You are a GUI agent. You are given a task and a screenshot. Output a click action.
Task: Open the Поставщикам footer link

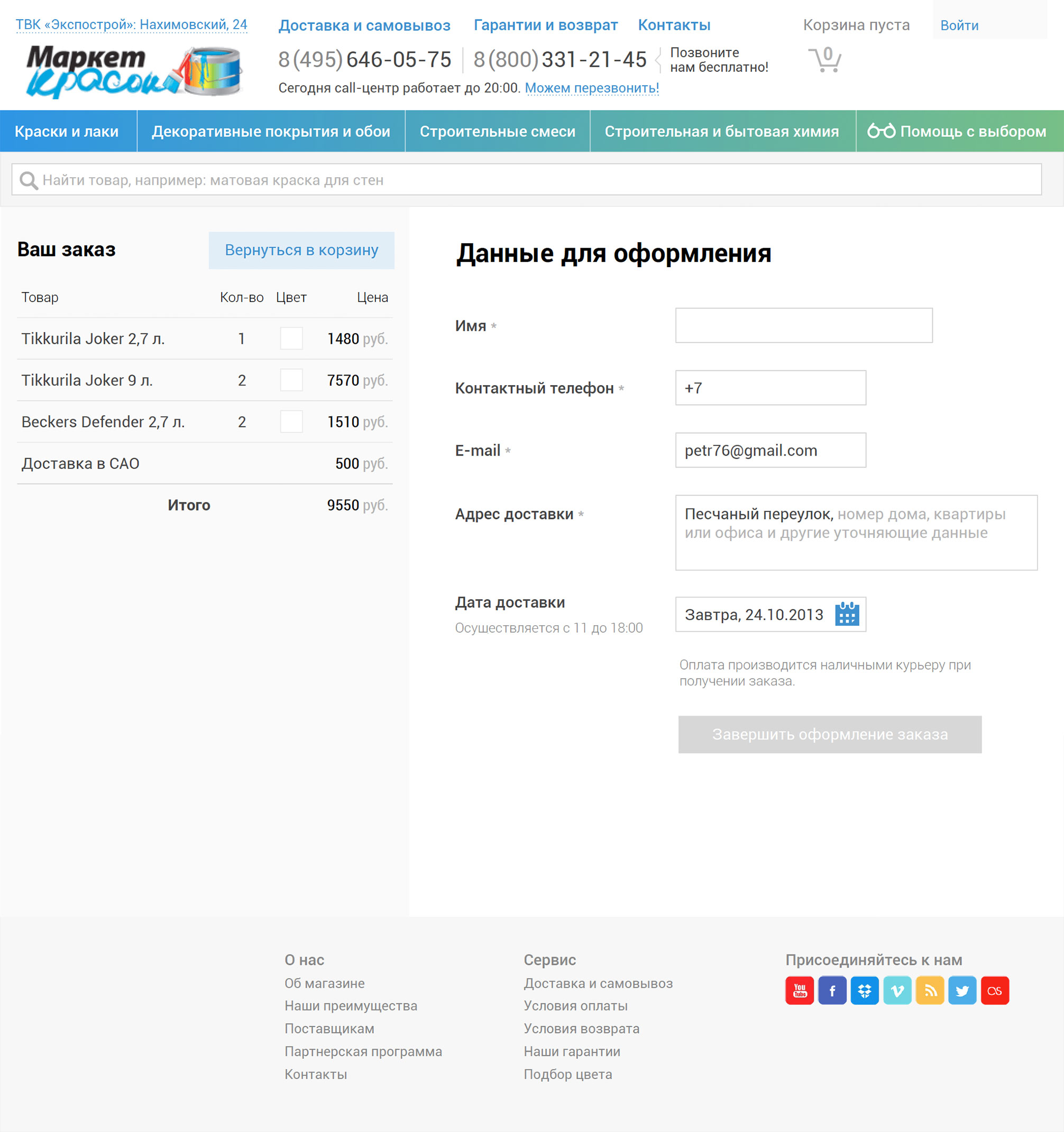[x=329, y=1028]
